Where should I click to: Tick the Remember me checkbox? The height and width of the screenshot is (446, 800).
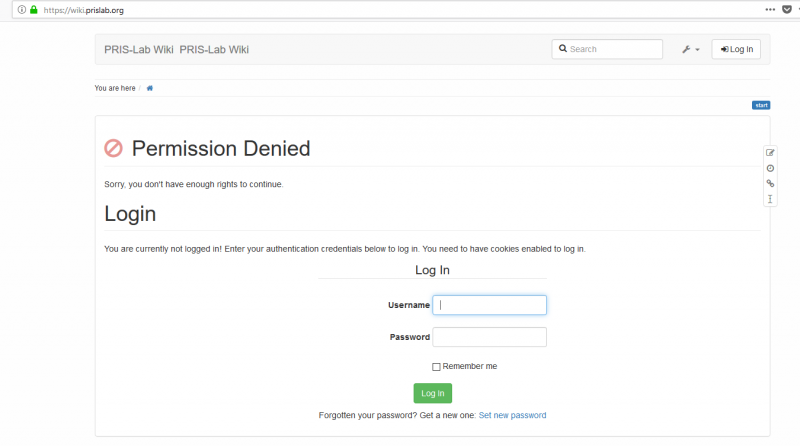[436, 367]
